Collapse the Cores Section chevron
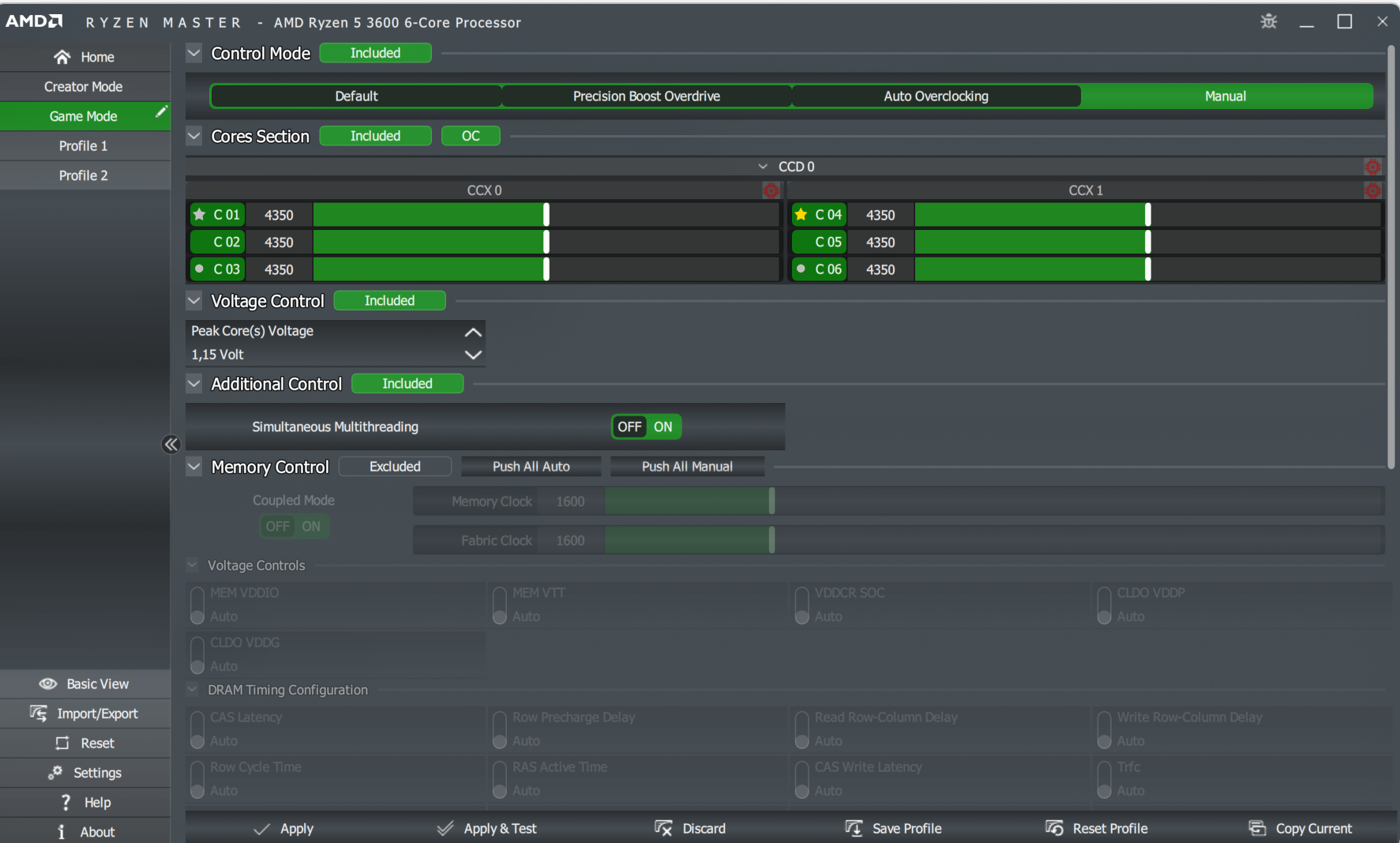 click(x=193, y=136)
